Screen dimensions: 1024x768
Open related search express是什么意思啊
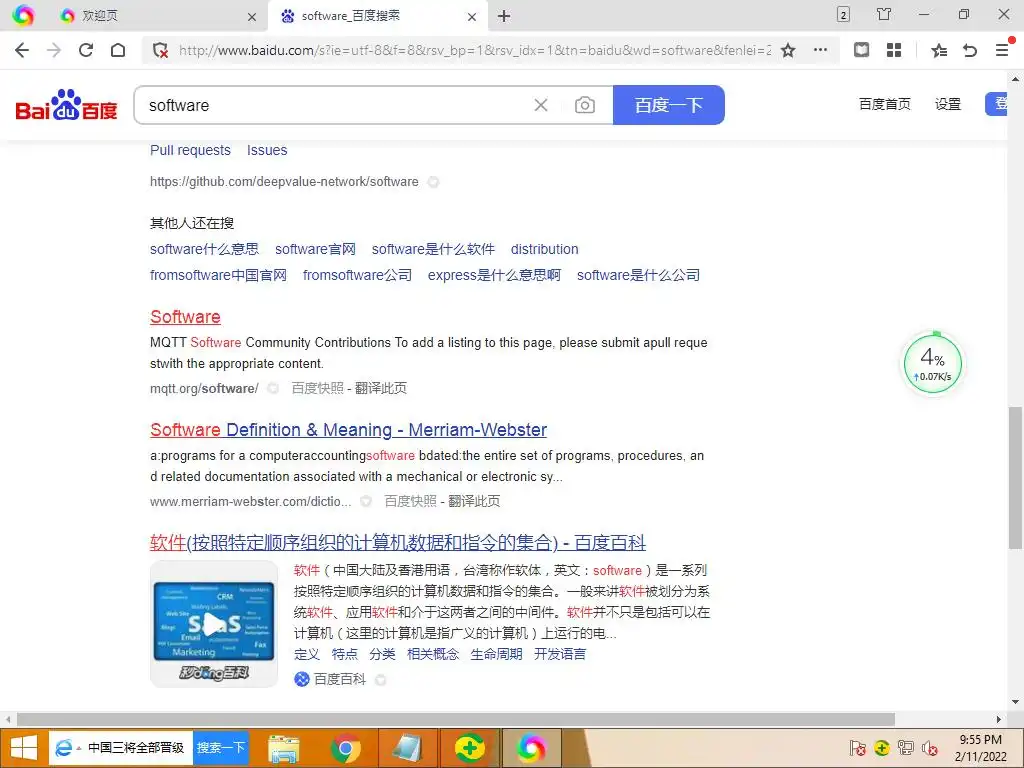[x=494, y=276]
